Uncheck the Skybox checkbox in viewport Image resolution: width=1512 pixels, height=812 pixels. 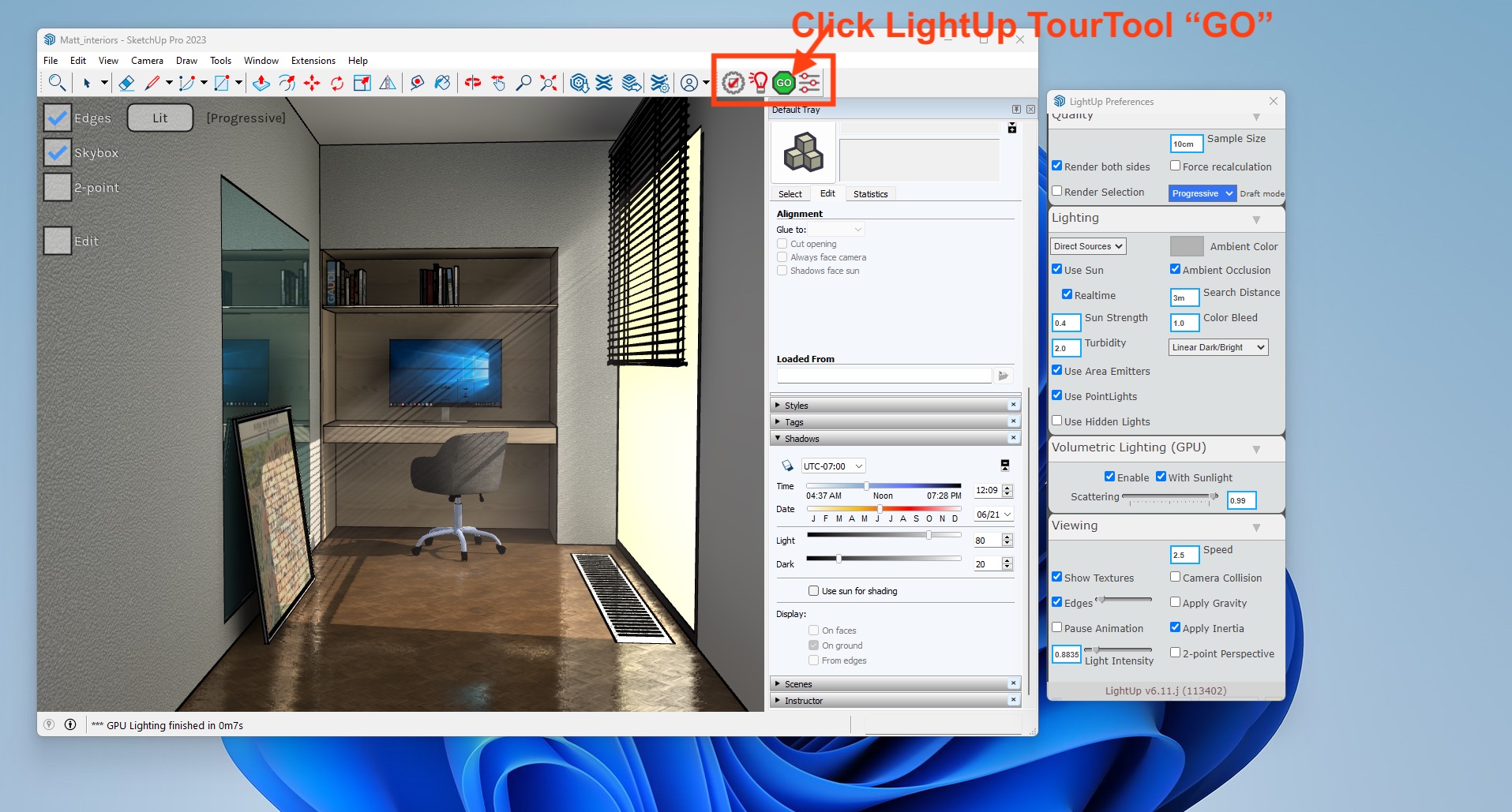(58, 152)
